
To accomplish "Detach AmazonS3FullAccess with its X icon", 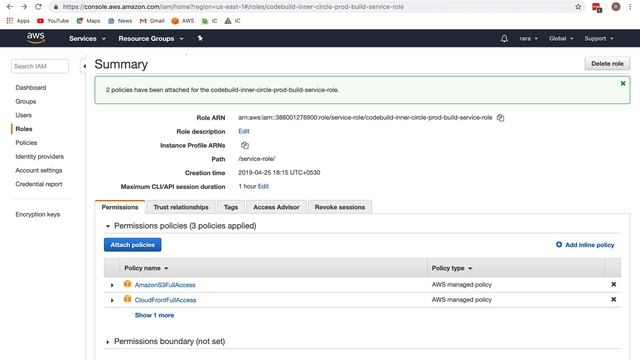I will point(613,284).
